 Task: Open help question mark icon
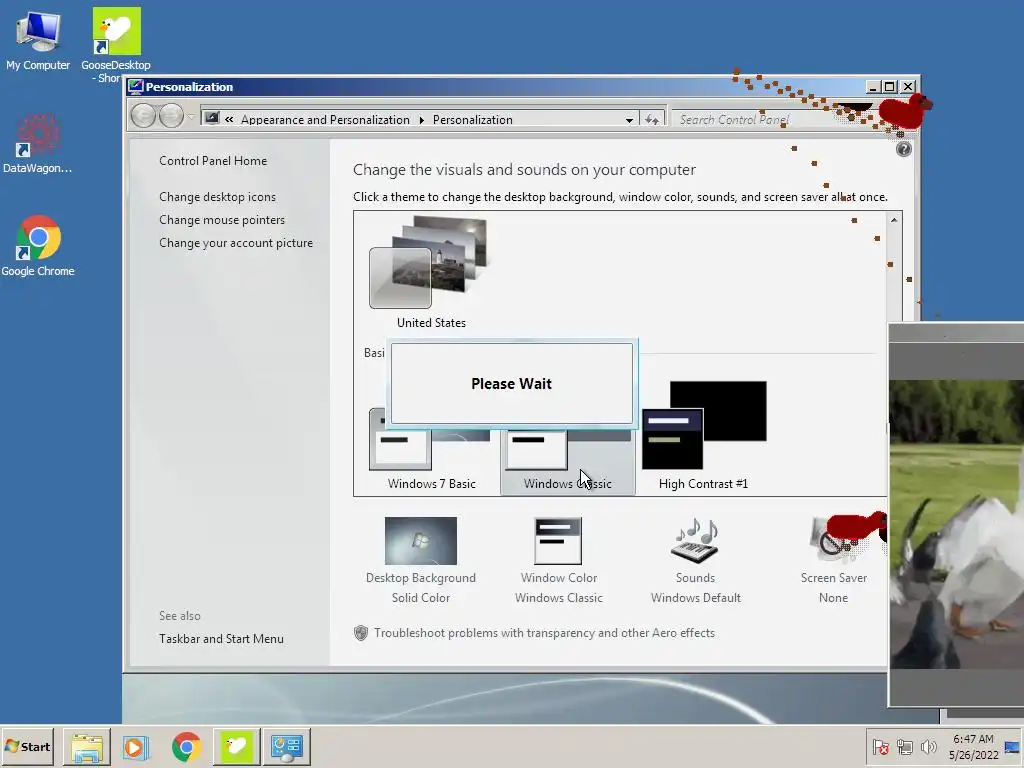904,150
